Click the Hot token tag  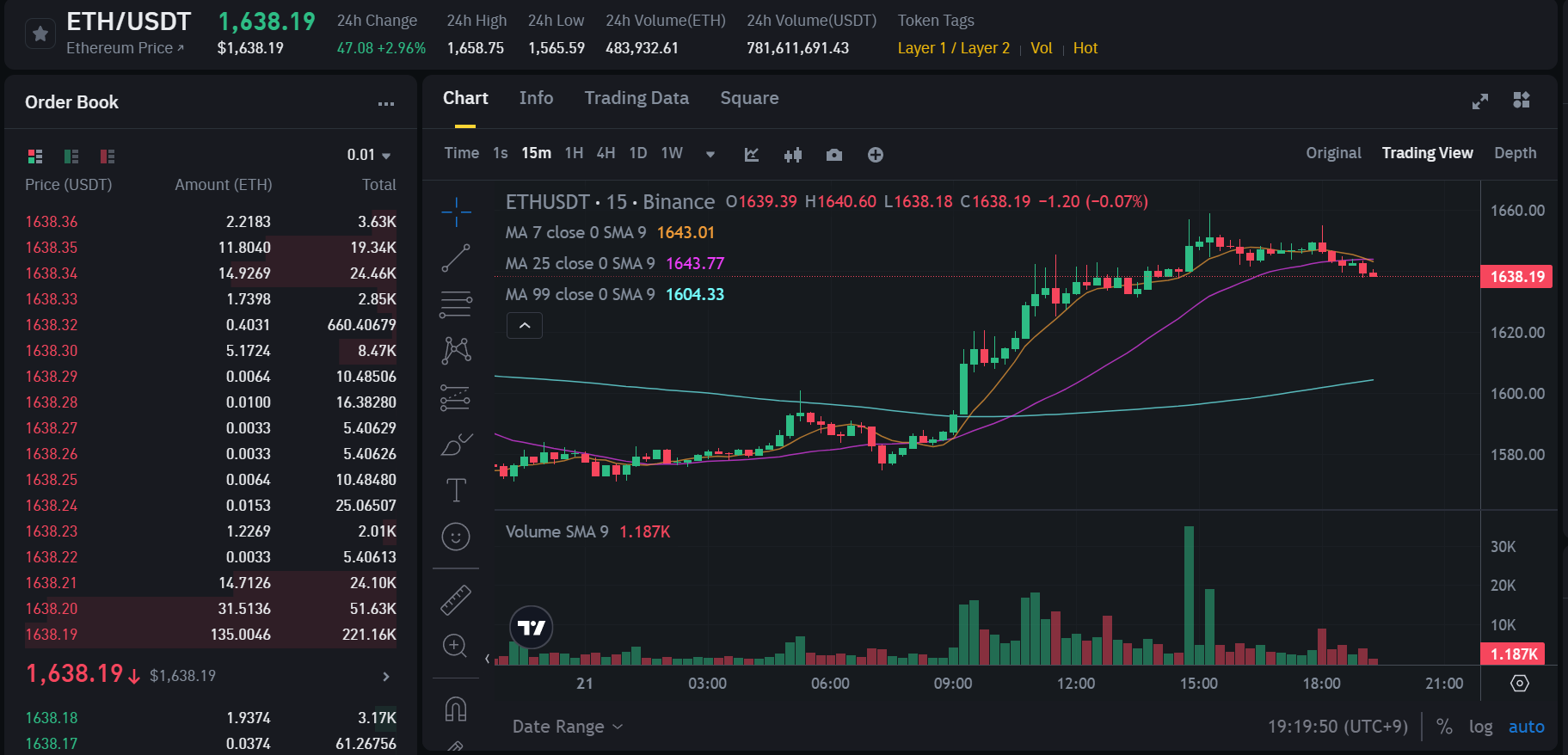[x=1085, y=48]
